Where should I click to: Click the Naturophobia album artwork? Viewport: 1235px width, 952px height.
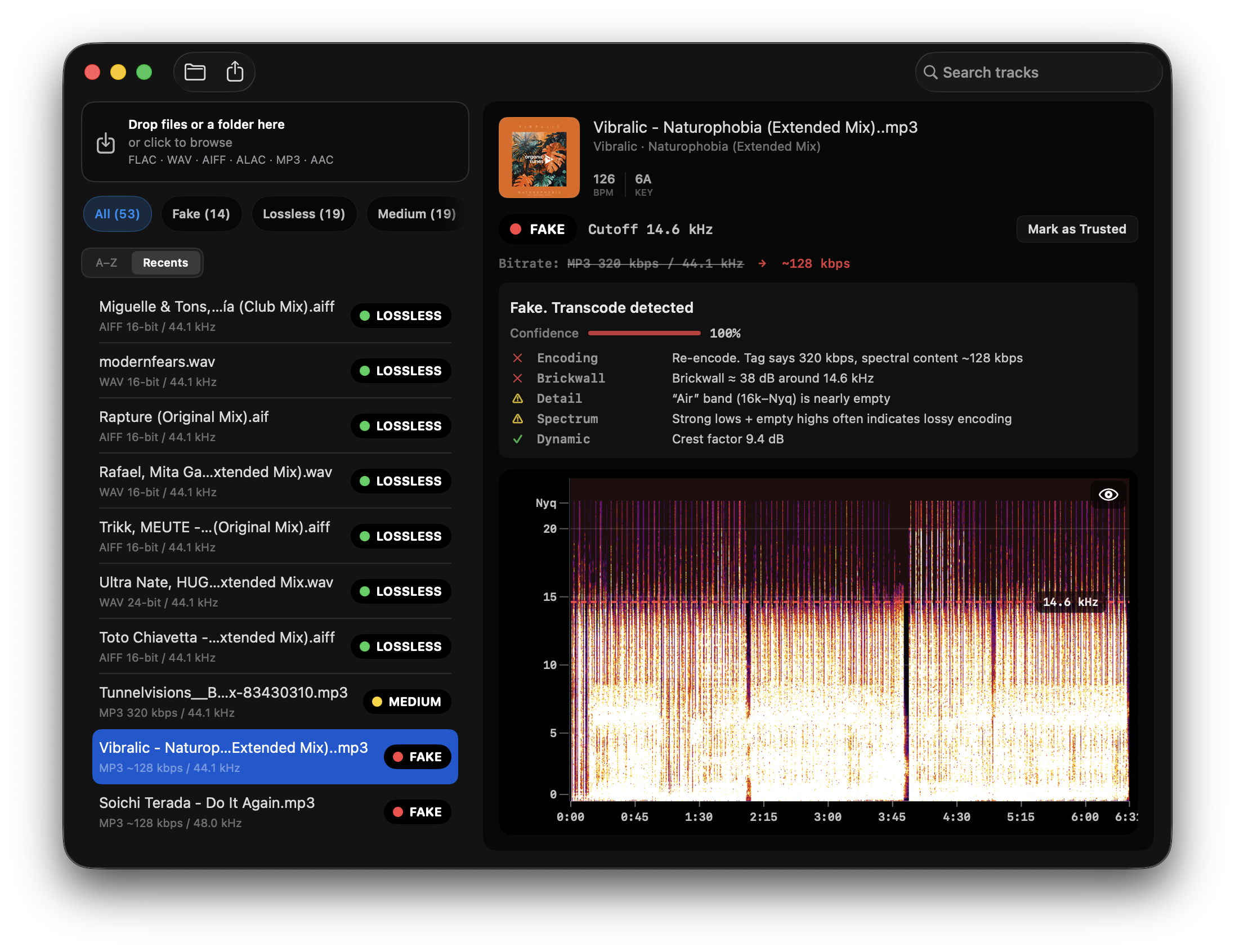point(539,158)
